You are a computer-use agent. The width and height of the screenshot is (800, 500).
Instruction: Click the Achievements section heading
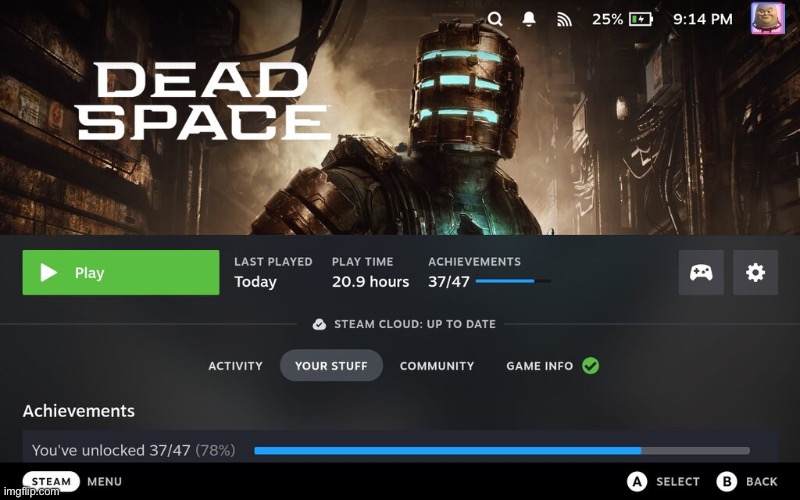click(x=79, y=411)
